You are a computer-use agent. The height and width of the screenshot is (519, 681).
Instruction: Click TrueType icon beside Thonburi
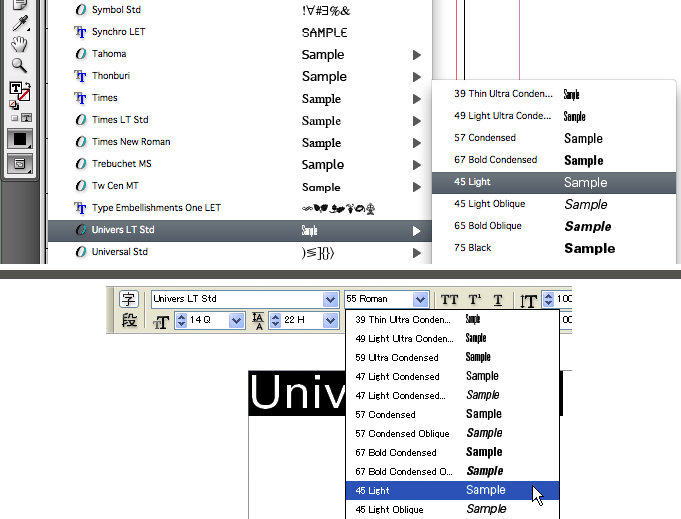pos(80,76)
